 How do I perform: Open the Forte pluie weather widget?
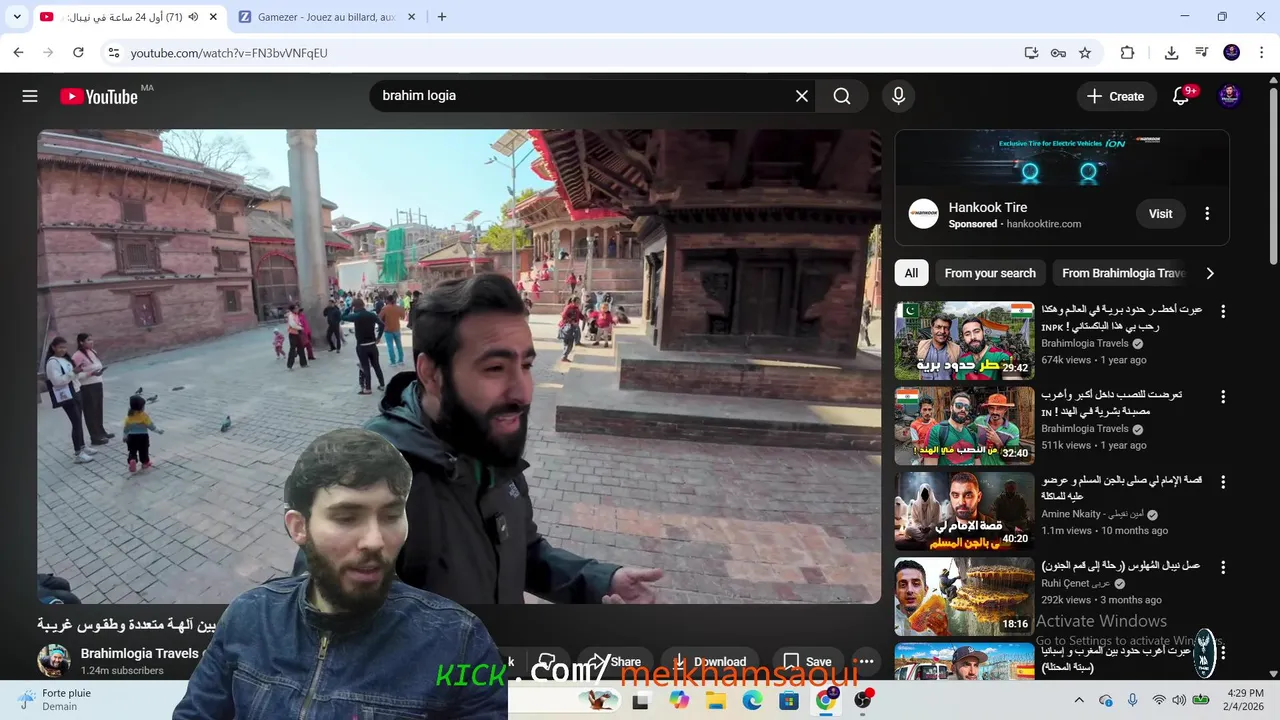pyautogui.click(x=55, y=700)
